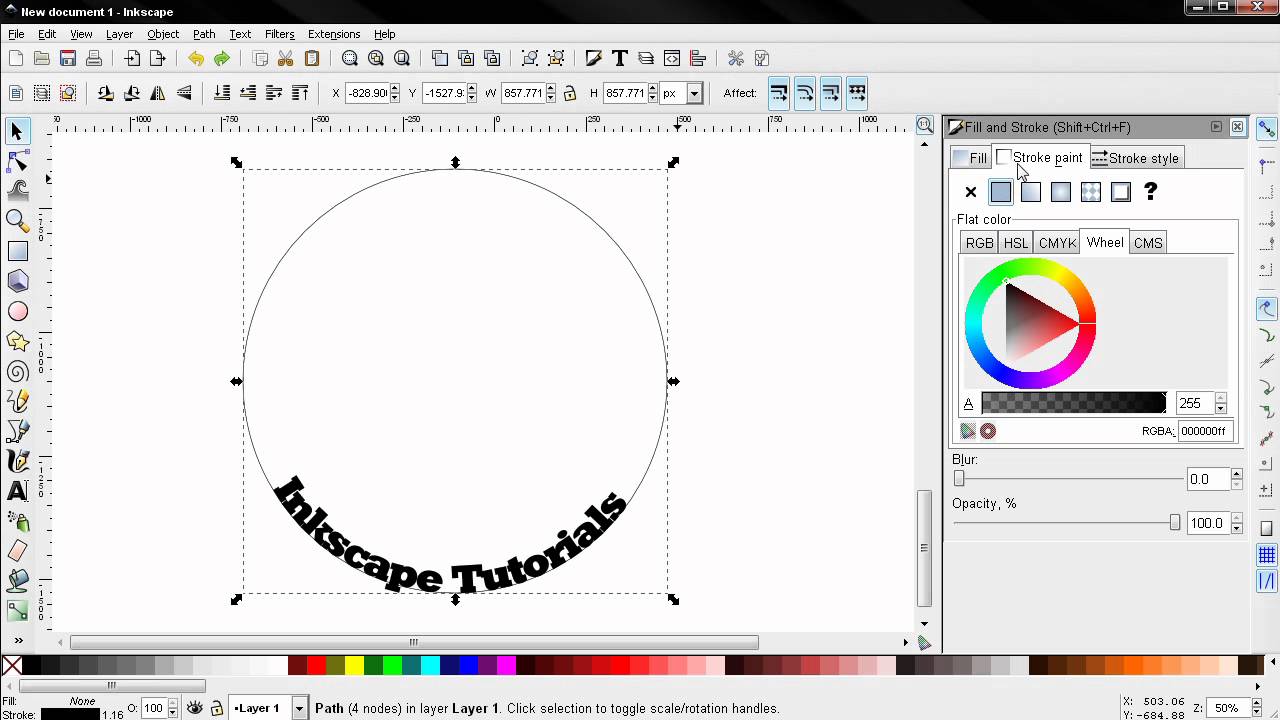The height and width of the screenshot is (720, 1280).
Task: Activate the Spiral tool
Action: [x=17, y=372]
